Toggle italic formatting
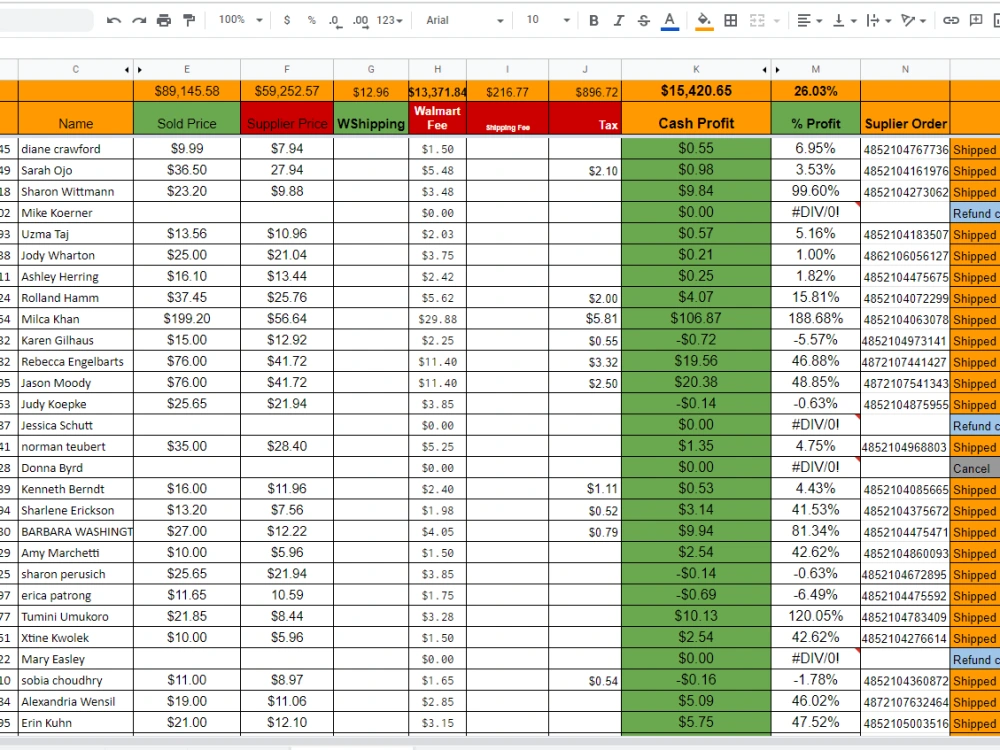This screenshot has height=750, width=1000. coord(619,20)
